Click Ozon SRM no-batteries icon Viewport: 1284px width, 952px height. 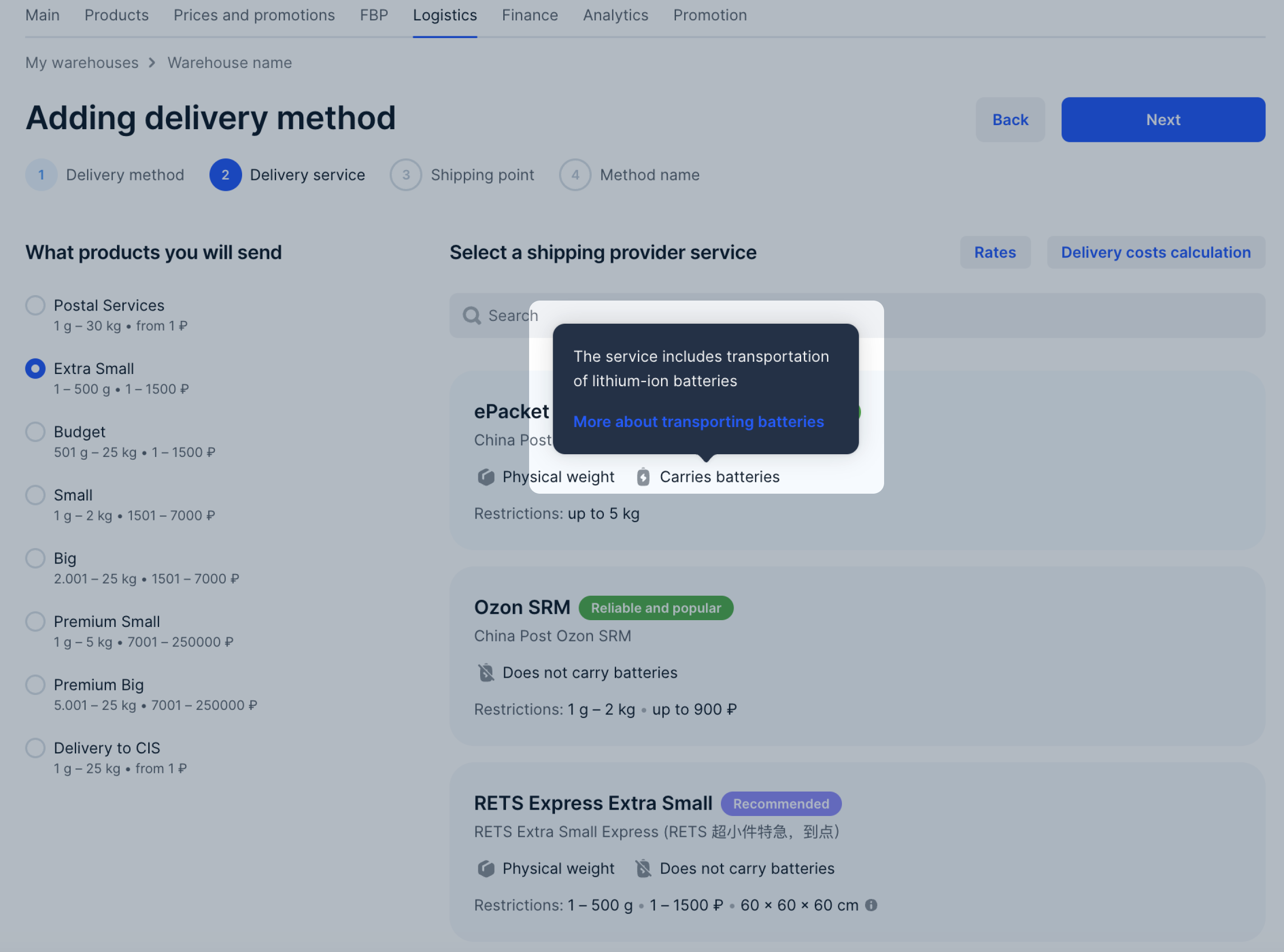[x=486, y=672]
